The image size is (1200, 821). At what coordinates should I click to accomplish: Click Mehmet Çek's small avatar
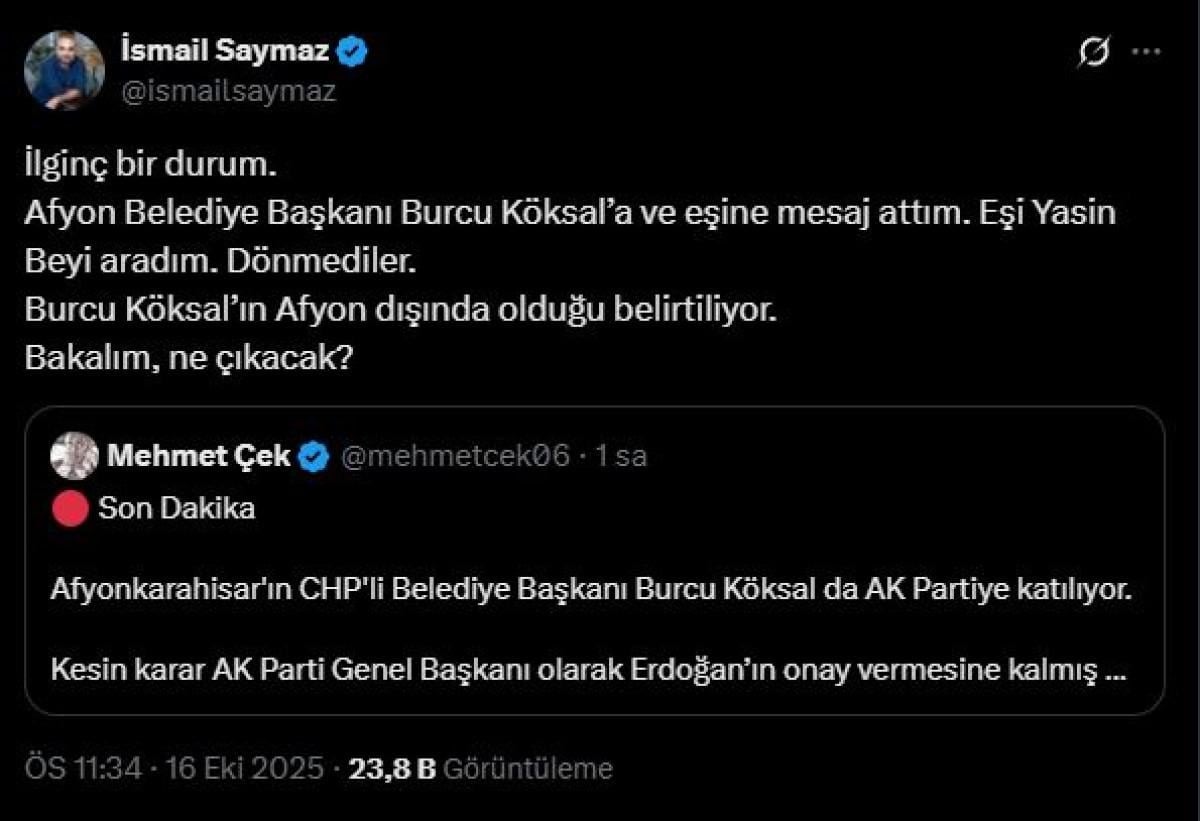(75, 456)
